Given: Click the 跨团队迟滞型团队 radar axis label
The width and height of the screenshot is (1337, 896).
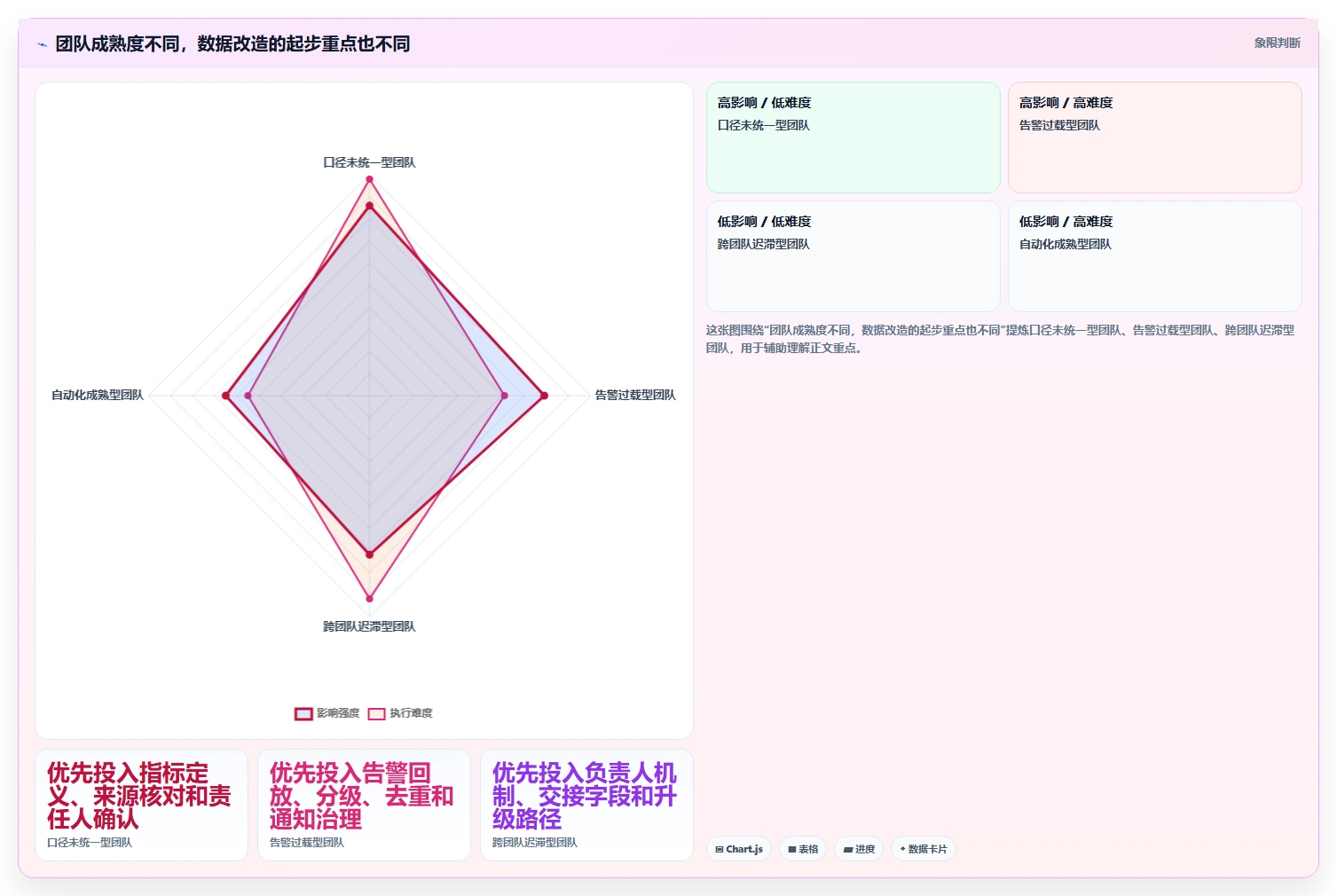Looking at the screenshot, I should pyautogui.click(x=369, y=626).
